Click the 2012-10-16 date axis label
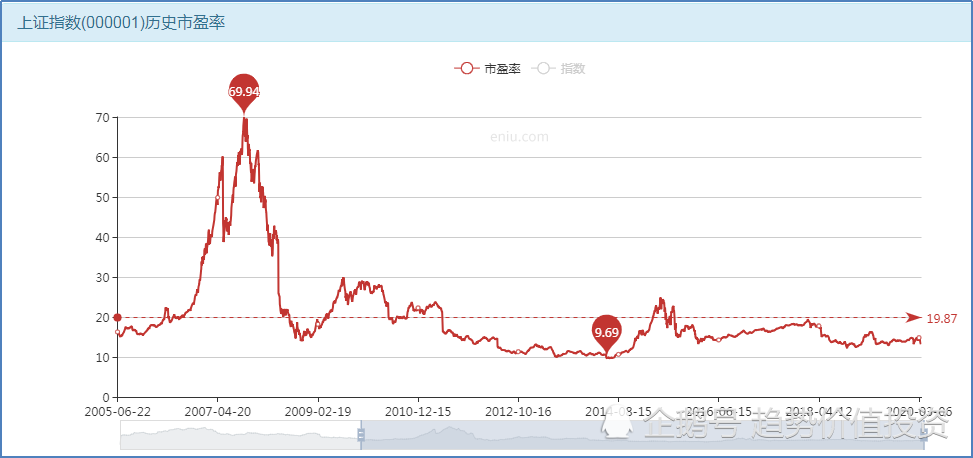This screenshot has width=973, height=458. (518, 411)
